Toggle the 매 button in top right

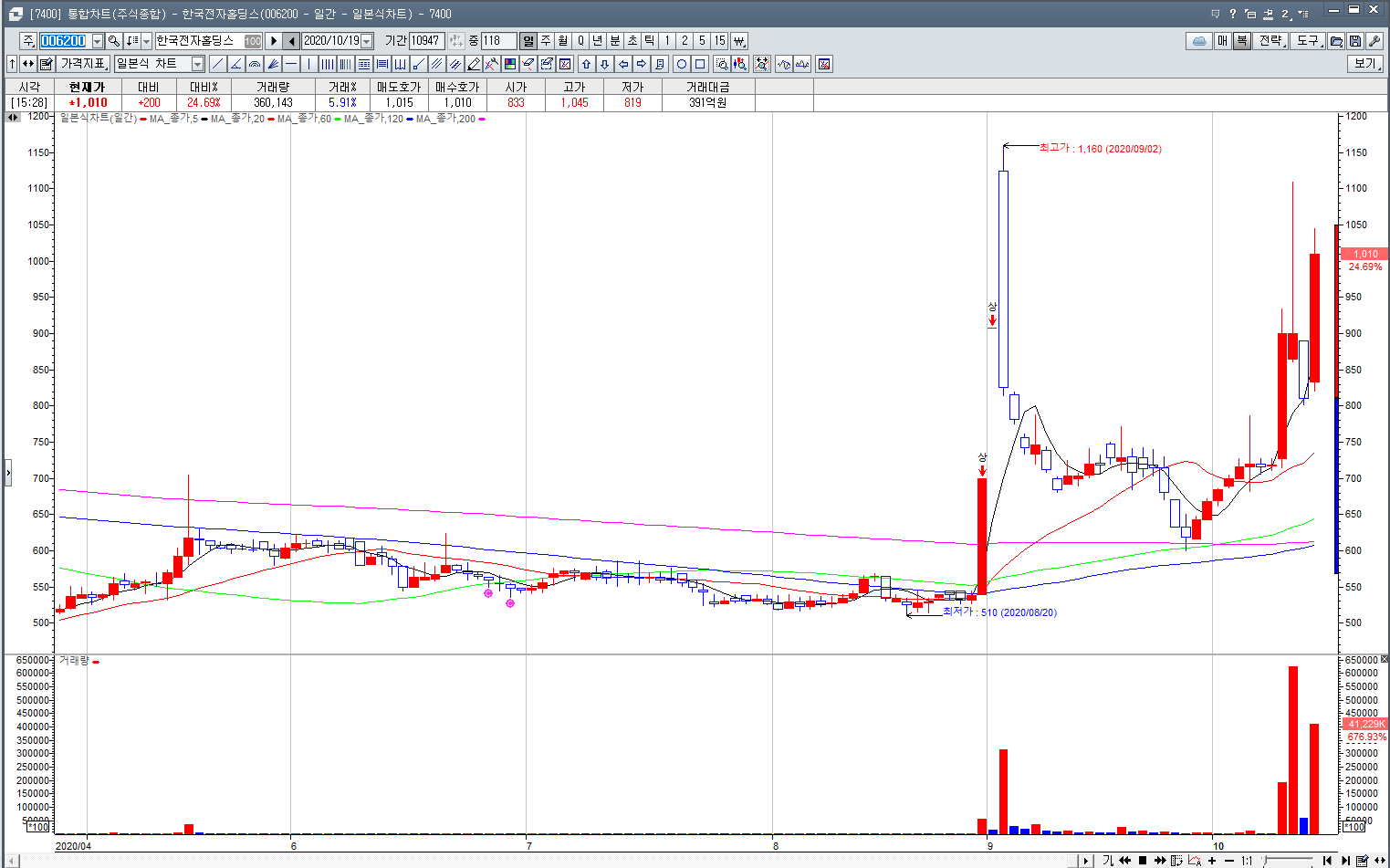(1223, 41)
